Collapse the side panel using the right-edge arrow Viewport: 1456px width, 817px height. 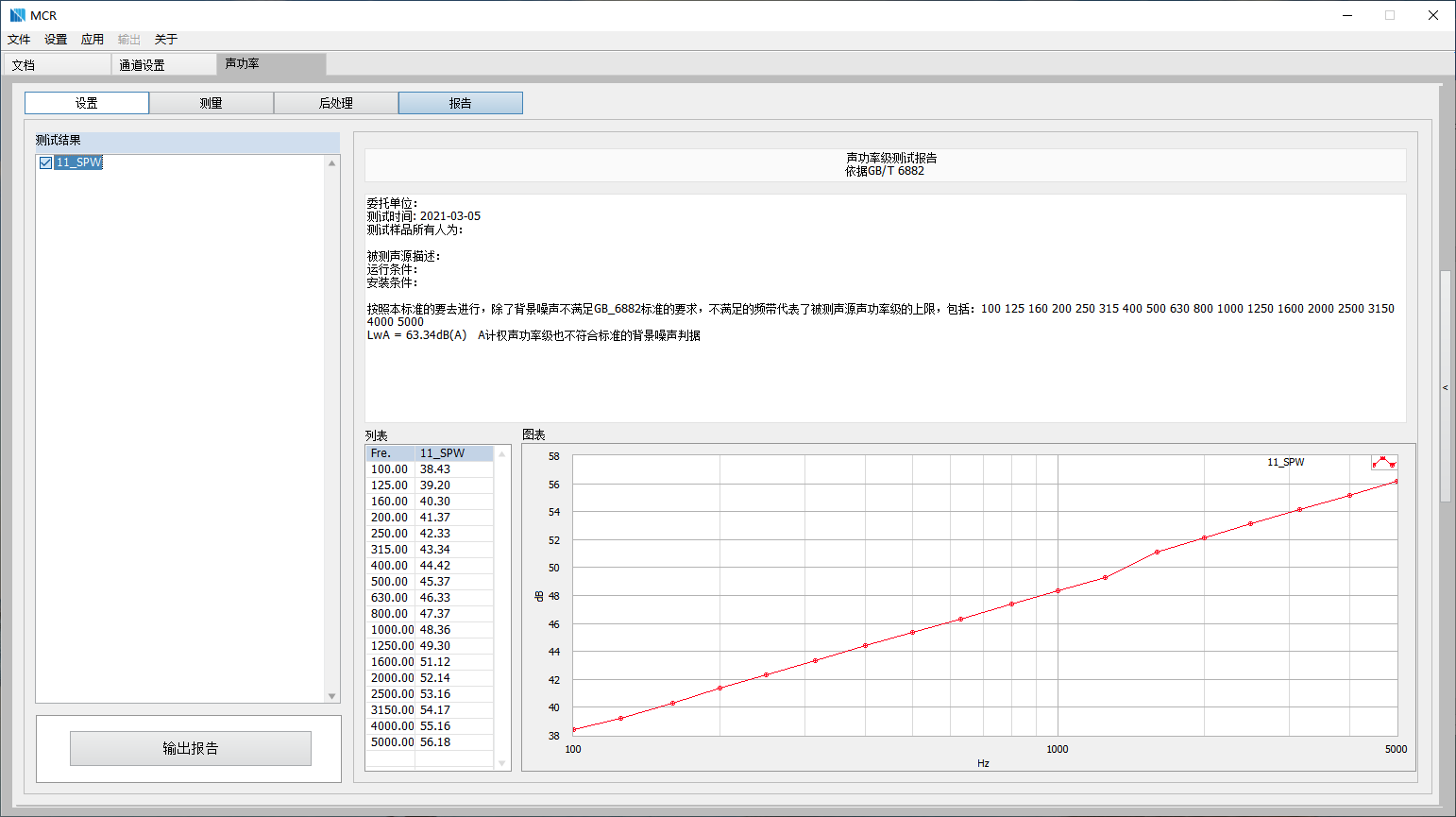pos(1445,388)
